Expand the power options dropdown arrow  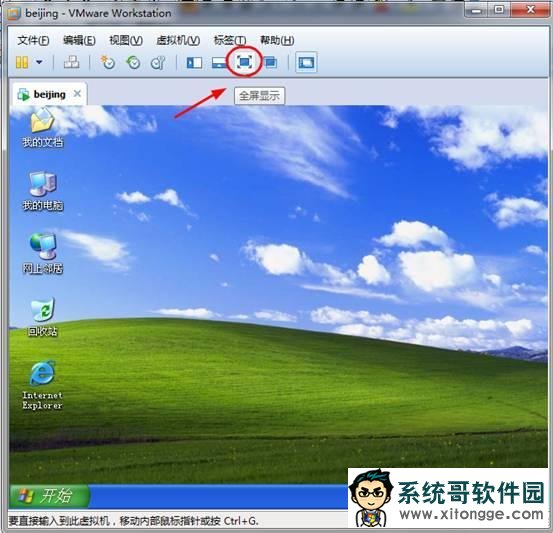[39, 62]
